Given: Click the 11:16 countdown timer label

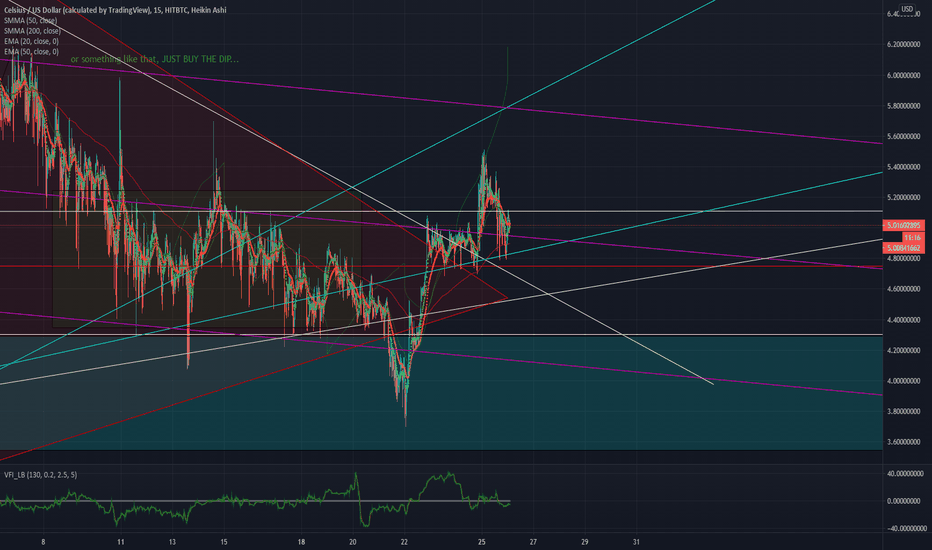Looking at the screenshot, I should click(x=913, y=237).
